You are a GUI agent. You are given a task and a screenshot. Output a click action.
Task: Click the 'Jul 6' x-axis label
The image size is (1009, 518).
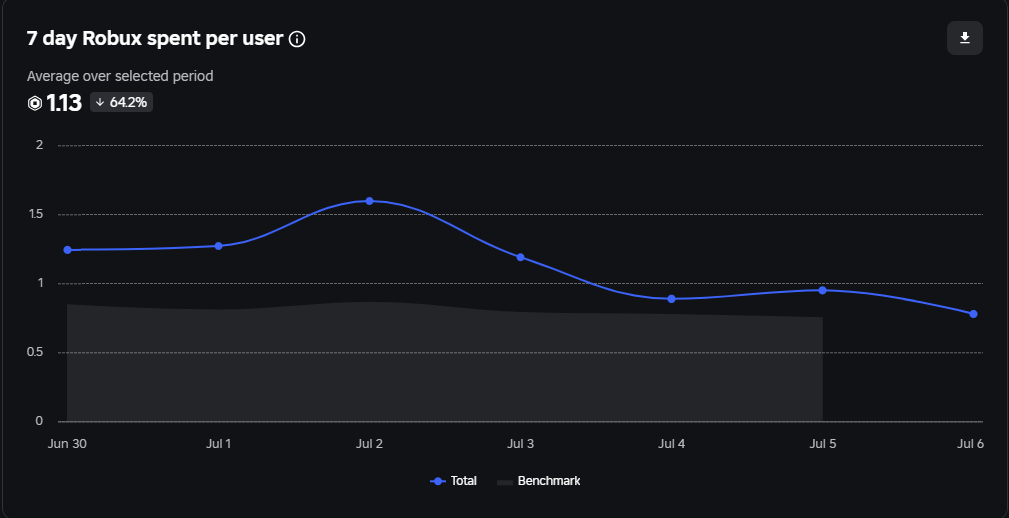pyautogui.click(x=970, y=444)
